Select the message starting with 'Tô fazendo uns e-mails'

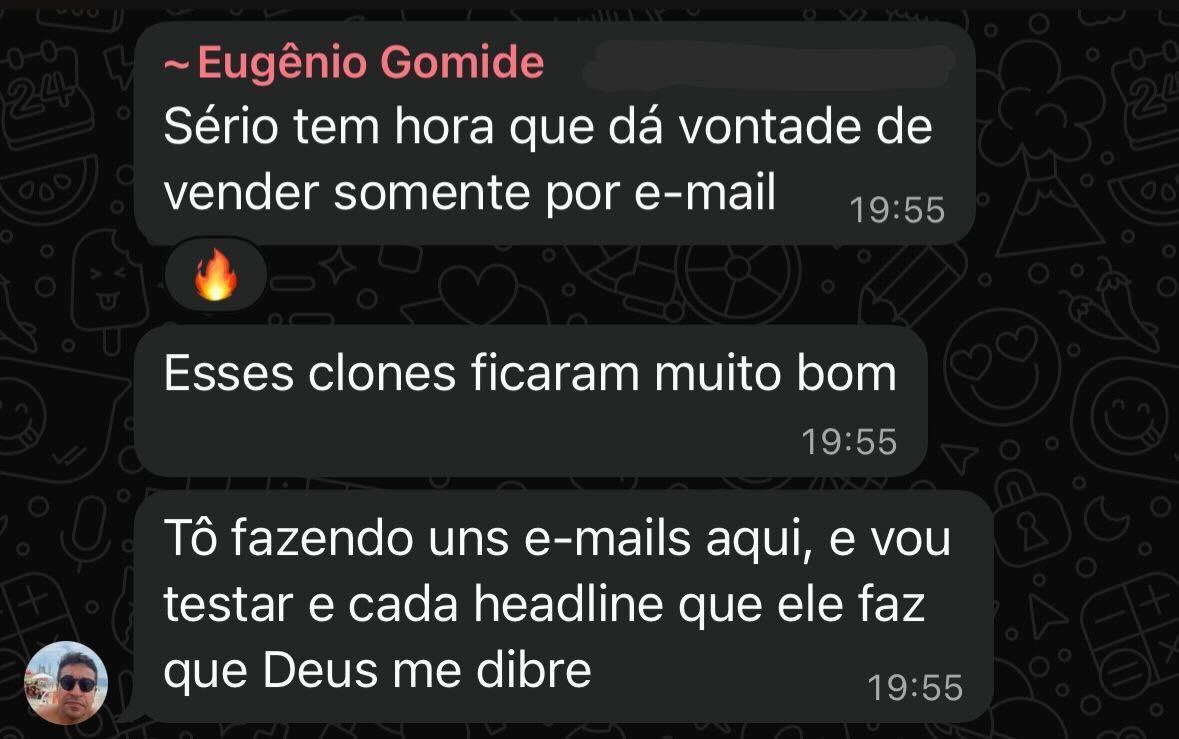click(x=564, y=606)
